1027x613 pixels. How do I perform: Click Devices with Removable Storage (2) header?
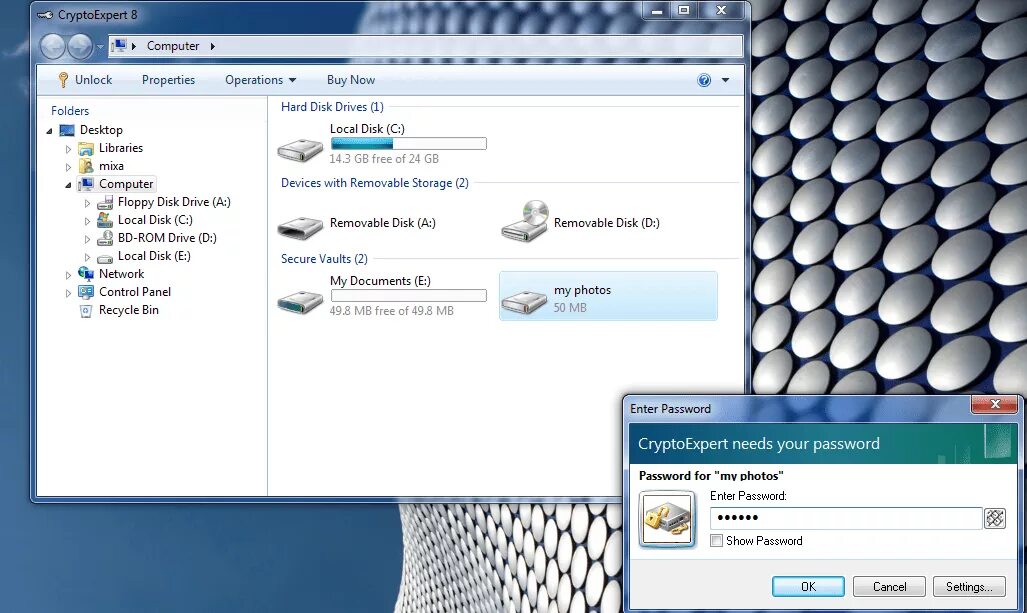(x=375, y=183)
